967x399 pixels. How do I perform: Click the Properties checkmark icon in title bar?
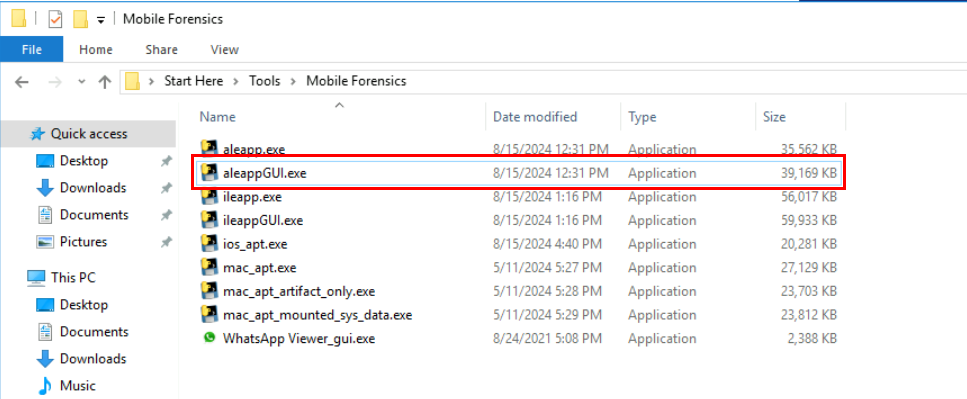point(55,20)
